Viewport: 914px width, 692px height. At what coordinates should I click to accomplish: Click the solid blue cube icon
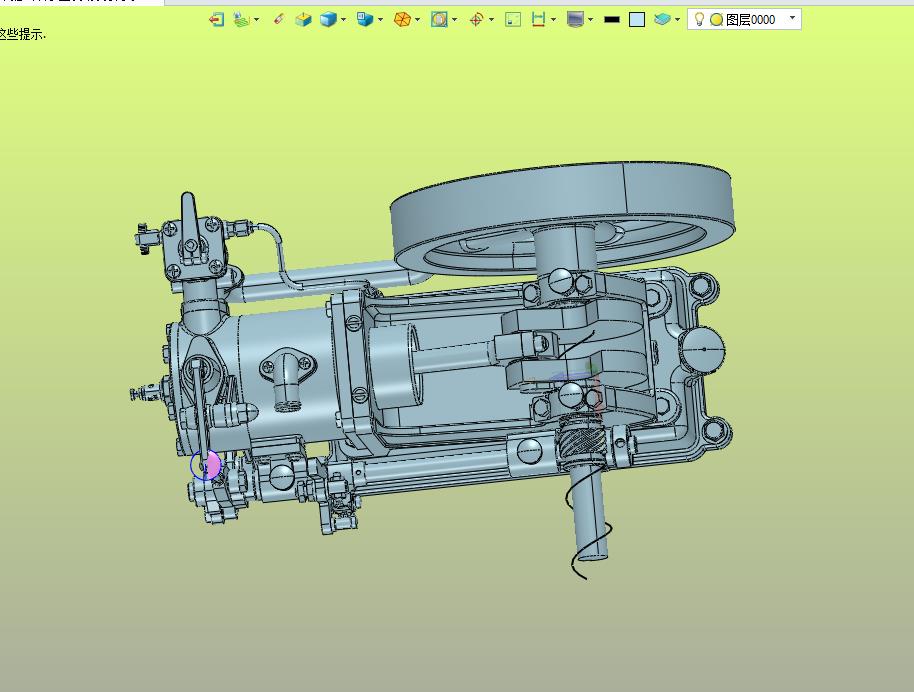(x=328, y=20)
